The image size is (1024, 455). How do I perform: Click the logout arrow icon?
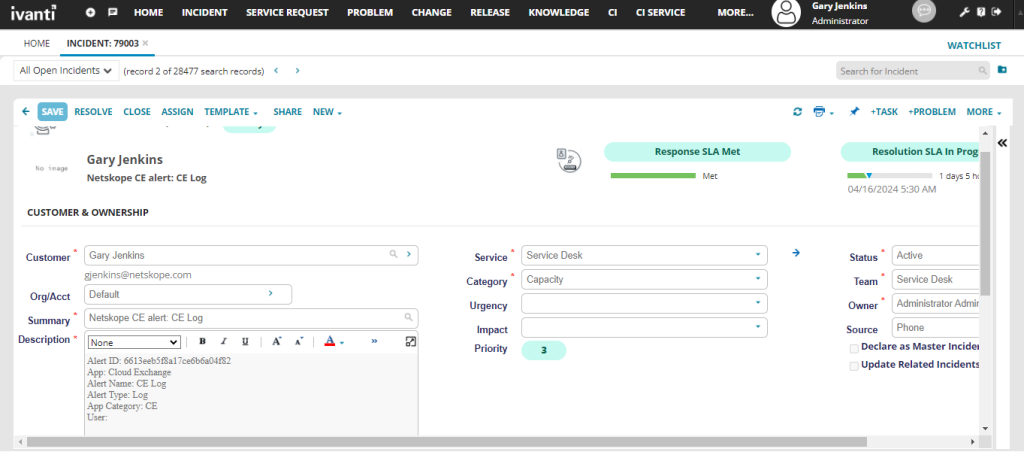[x=996, y=12]
